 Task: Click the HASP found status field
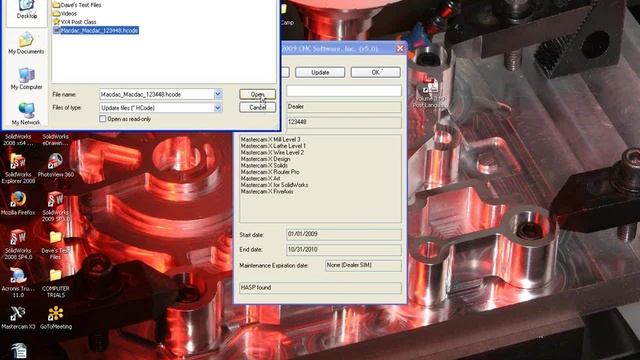320,288
